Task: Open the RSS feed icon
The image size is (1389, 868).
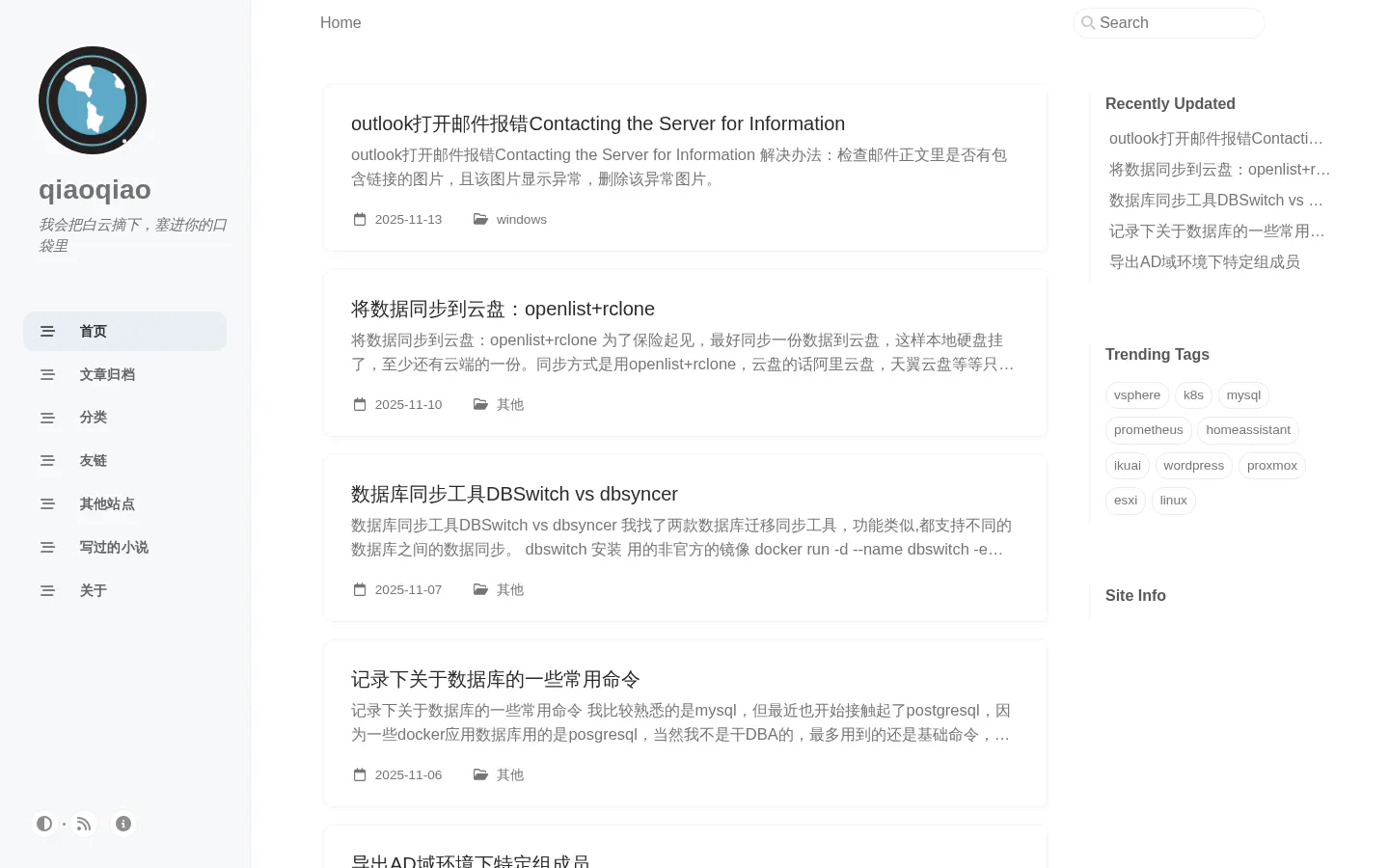Action: 84,824
